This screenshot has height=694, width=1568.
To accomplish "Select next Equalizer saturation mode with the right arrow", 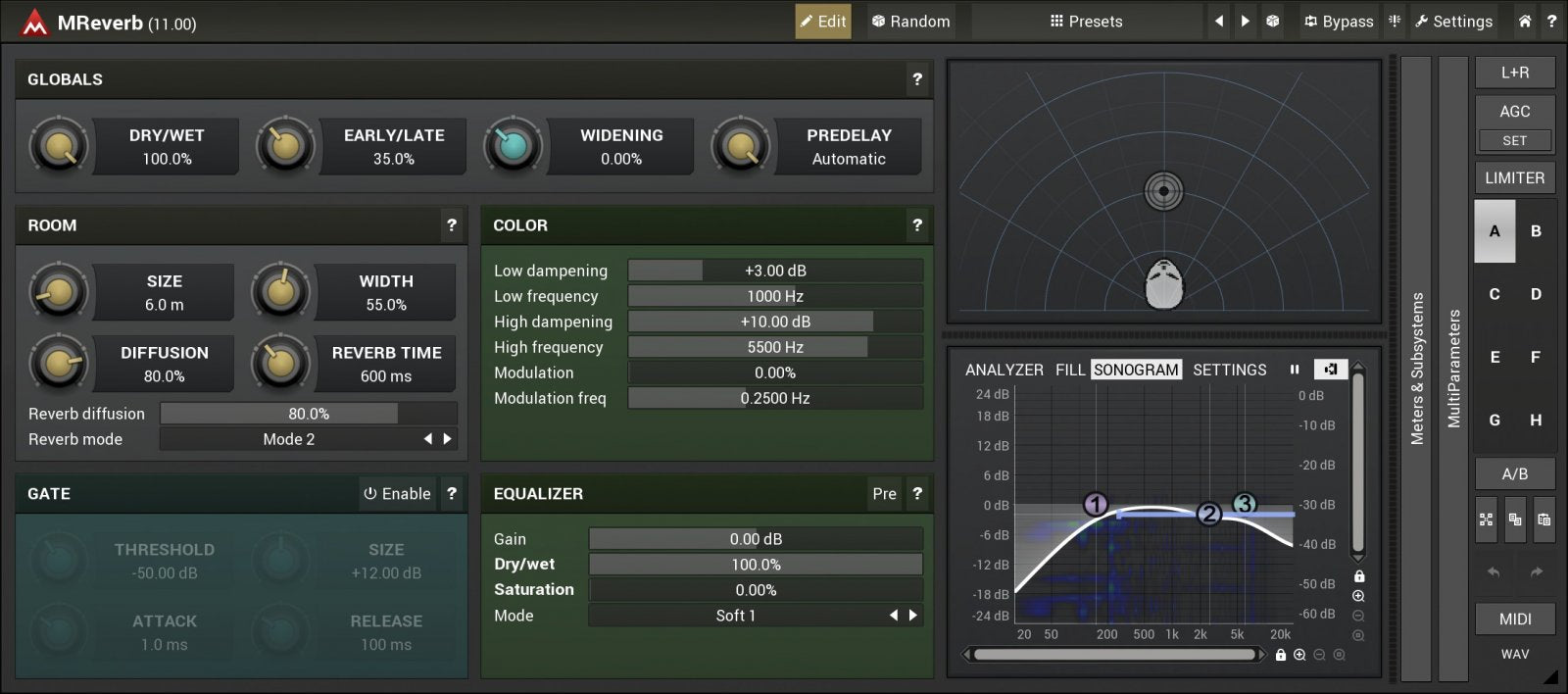I will pyautogui.click(x=913, y=616).
